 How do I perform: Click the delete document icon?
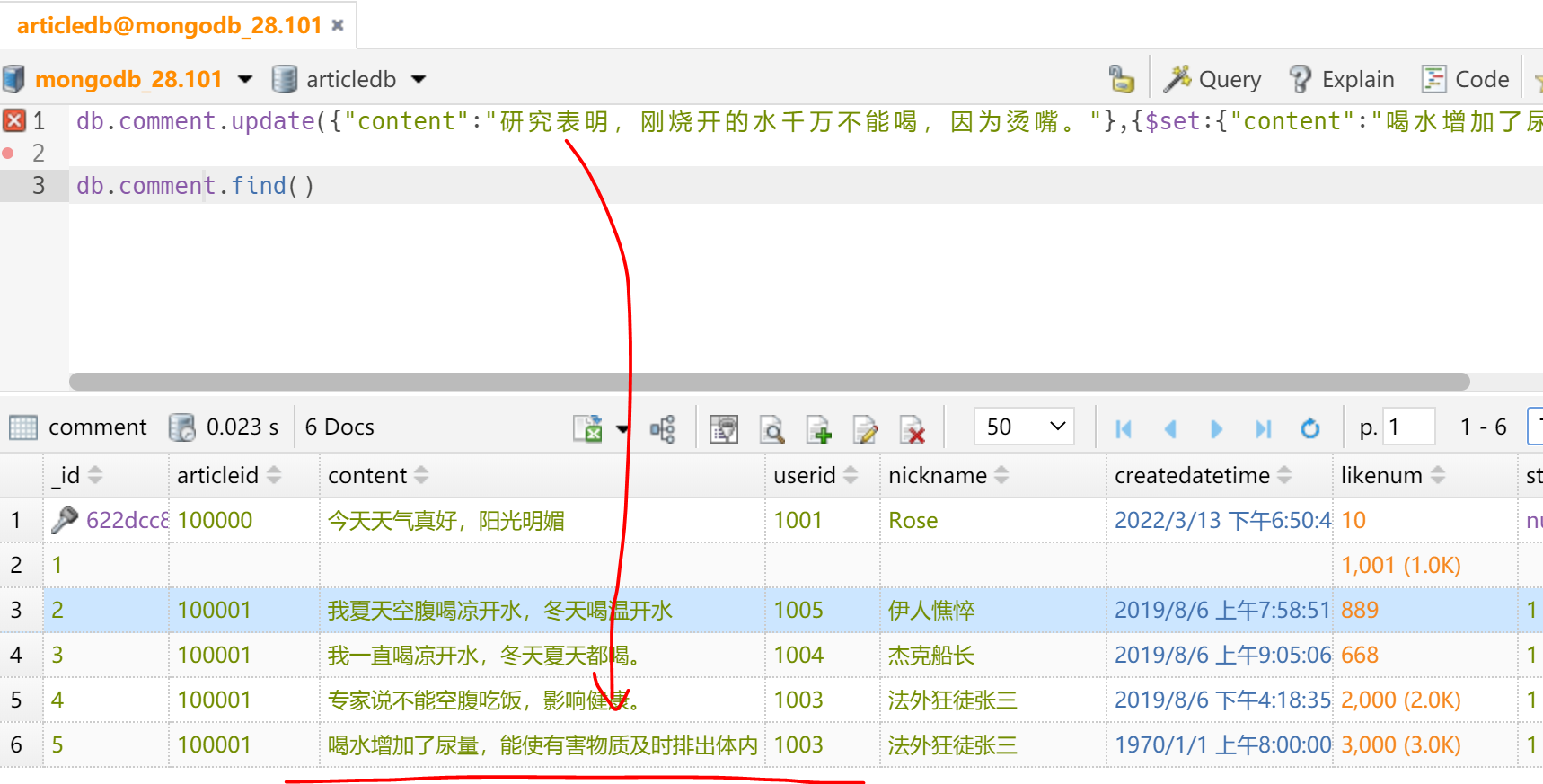pyautogui.click(x=912, y=429)
